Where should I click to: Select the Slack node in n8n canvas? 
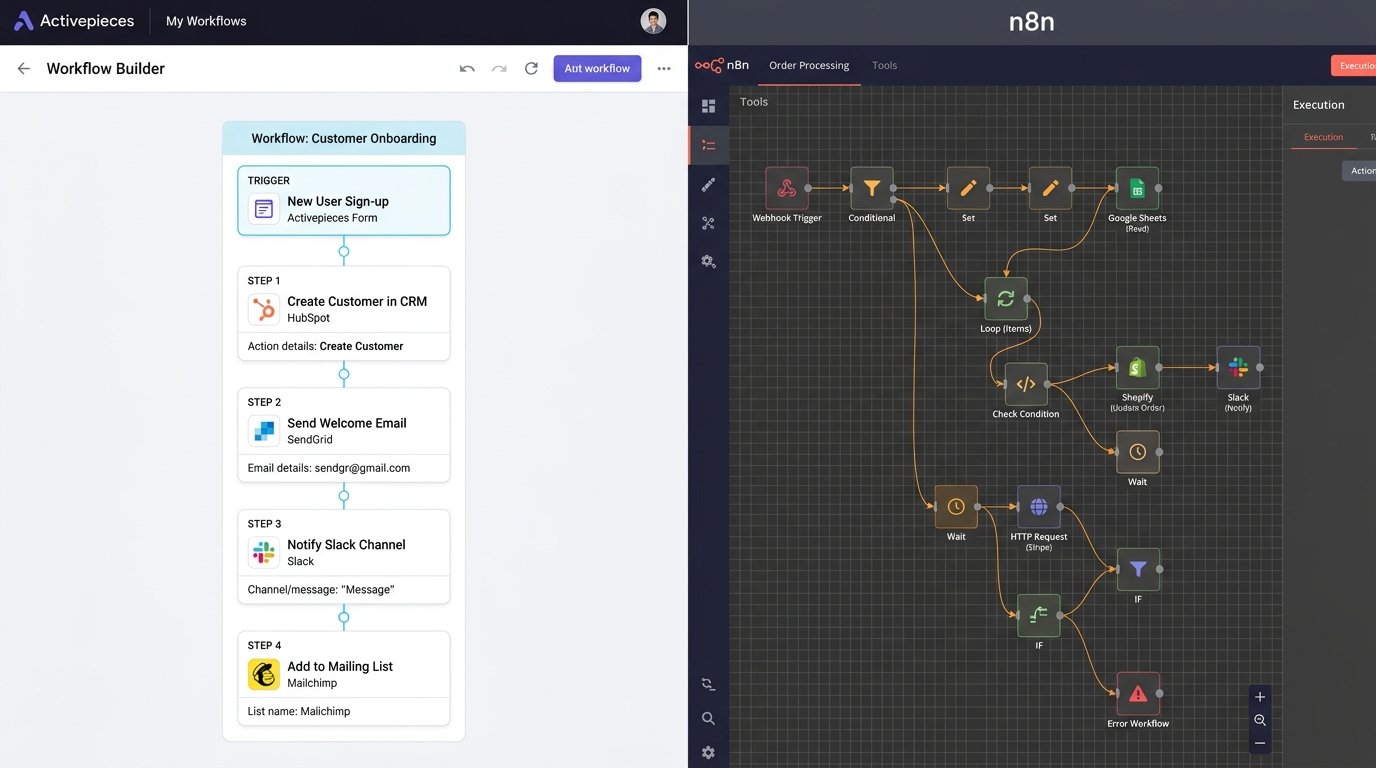pyautogui.click(x=1238, y=368)
